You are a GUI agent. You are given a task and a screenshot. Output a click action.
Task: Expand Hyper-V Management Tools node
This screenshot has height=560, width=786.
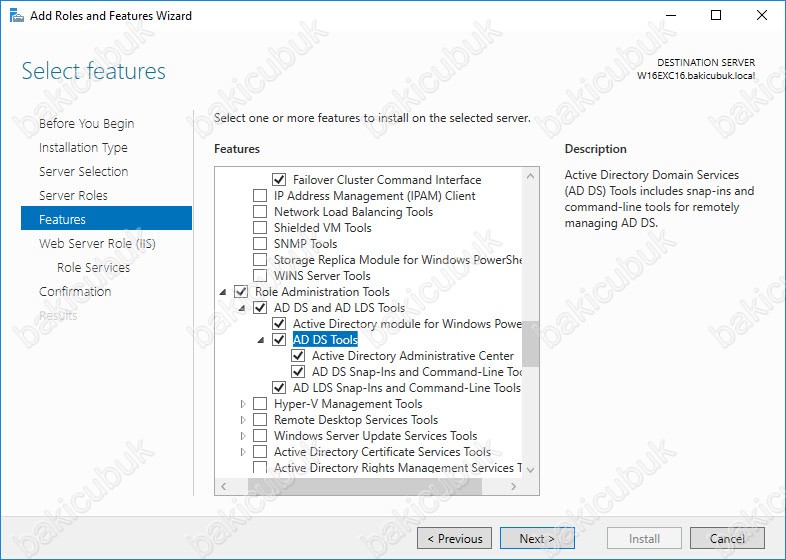point(243,404)
